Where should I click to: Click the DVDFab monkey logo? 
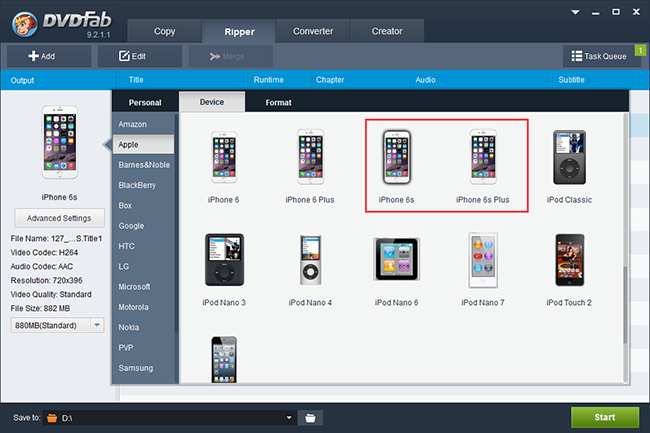(x=25, y=24)
